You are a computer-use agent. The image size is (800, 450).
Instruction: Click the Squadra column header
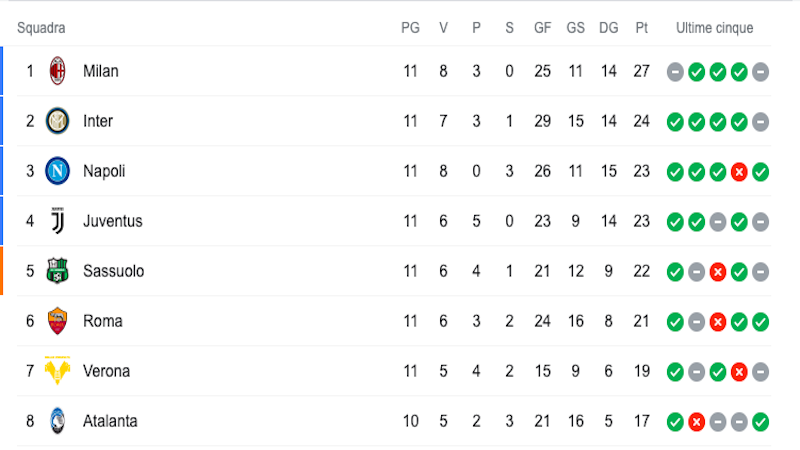pos(41,28)
